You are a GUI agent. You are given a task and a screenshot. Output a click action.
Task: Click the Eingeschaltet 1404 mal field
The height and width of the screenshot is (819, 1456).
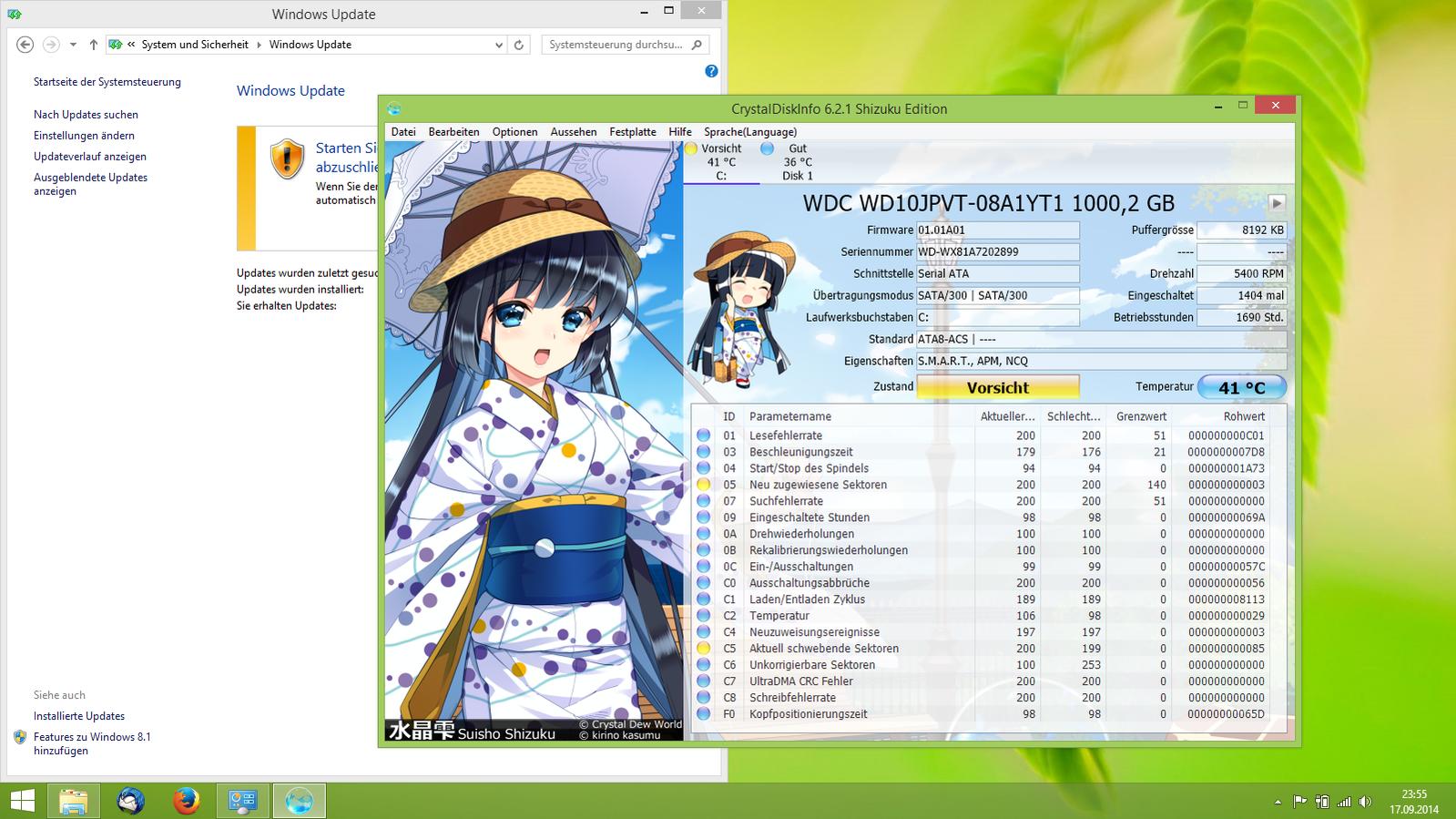click(x=1242, y=296)
